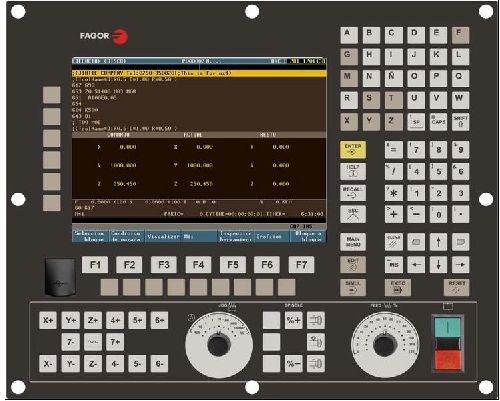500x401 pixels.
Task: Click the asterisk key
Action: [x=394, y=193]
